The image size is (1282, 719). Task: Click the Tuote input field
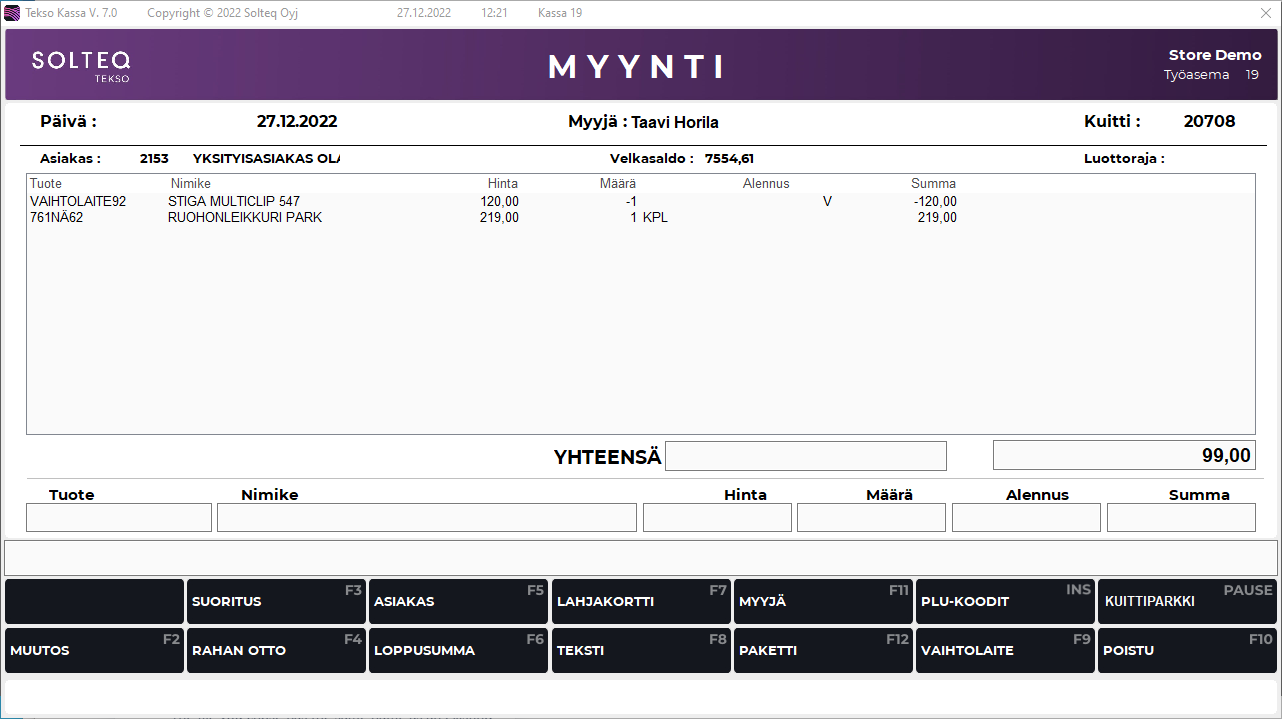(119, 517)
